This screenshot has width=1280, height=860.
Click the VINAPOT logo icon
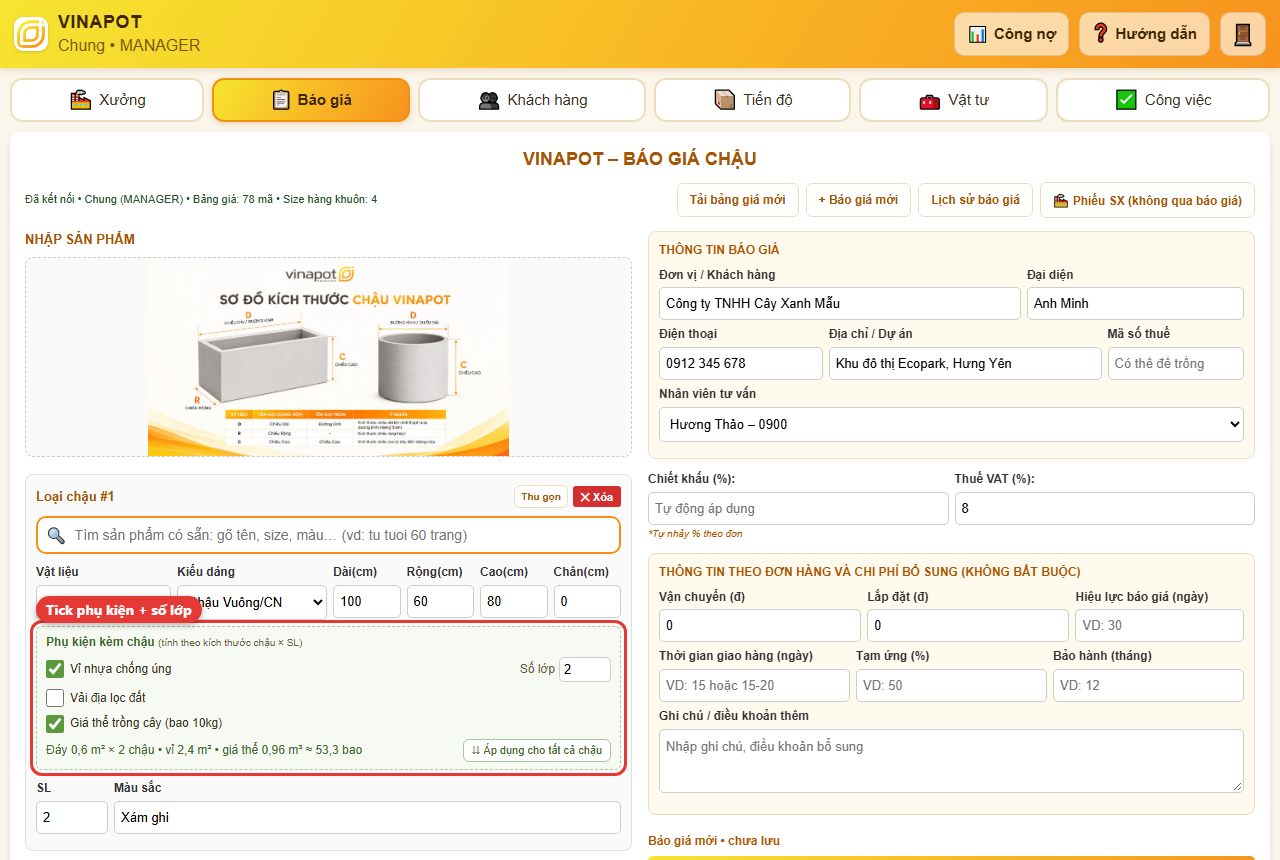[31, 34]
